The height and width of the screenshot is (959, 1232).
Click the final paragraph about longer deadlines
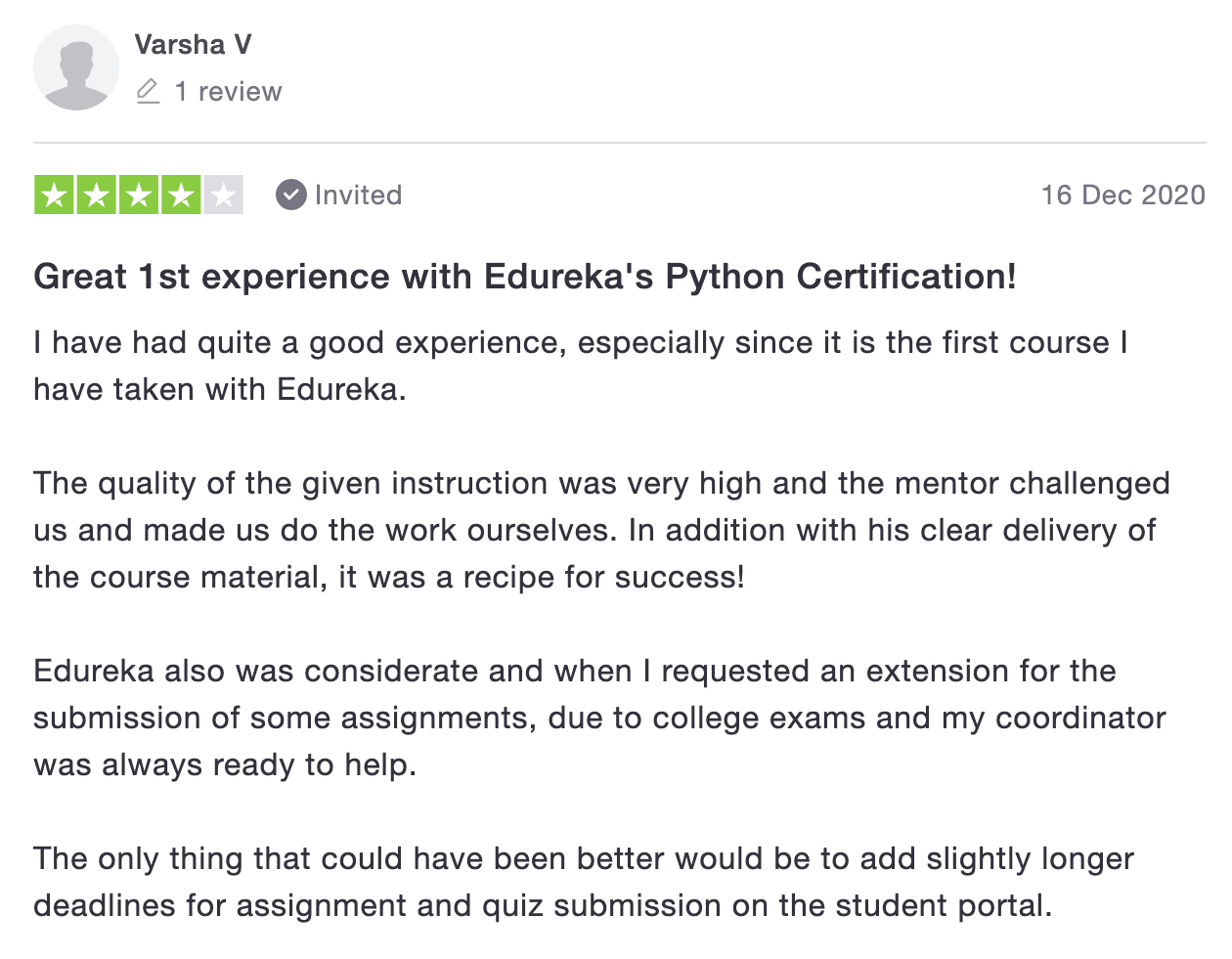584,881
